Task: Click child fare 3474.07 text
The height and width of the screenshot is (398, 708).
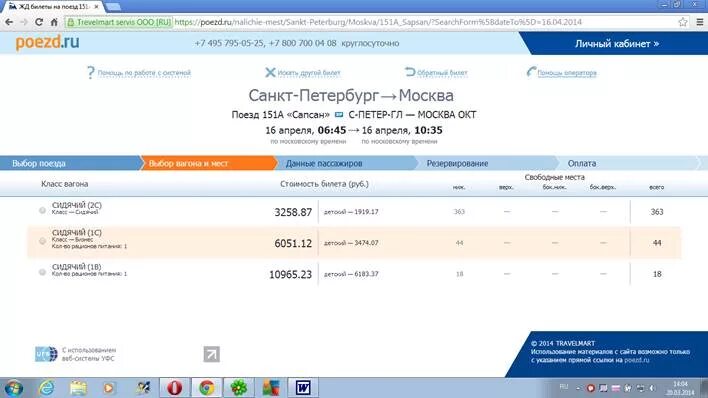Action: coord(351,243)
